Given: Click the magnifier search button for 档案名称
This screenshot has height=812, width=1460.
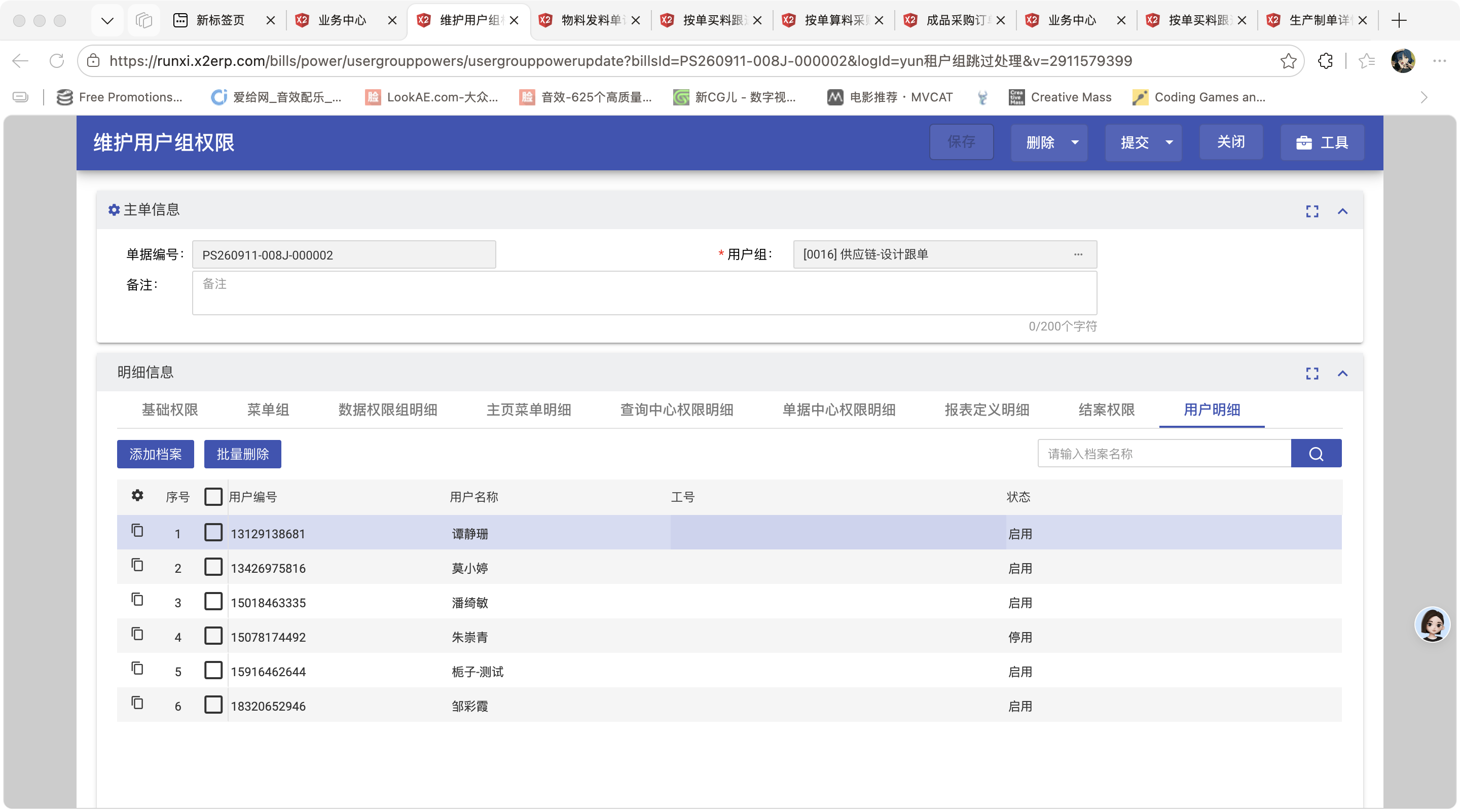Looking at the screenshot, I should (1316, 454).
